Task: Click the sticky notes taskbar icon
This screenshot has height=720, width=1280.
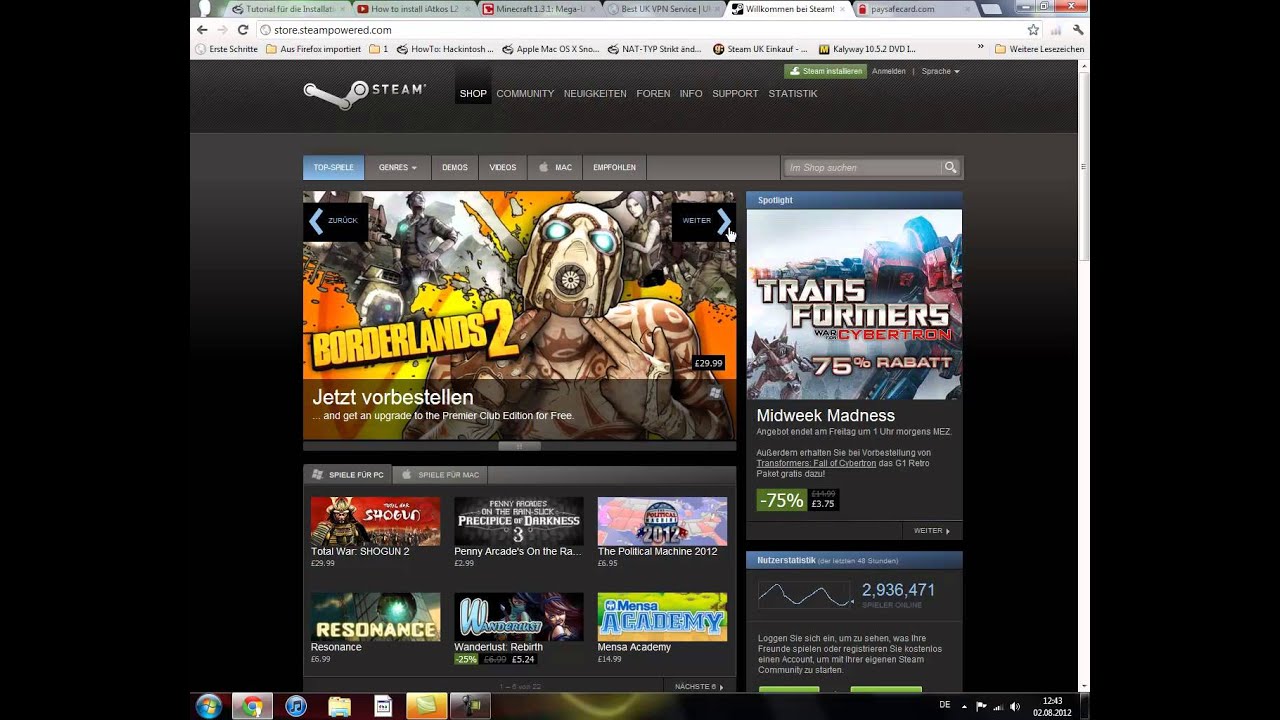Action: click(426, 707)
